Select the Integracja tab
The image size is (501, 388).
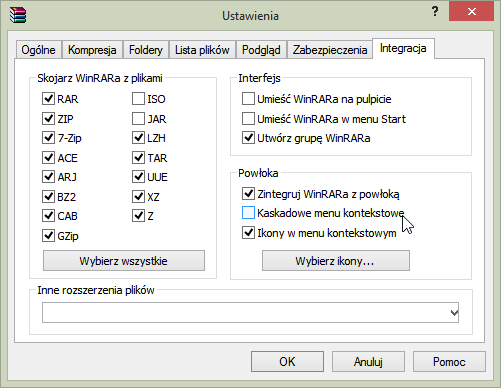pyautogui.click(x=403, y=49)
